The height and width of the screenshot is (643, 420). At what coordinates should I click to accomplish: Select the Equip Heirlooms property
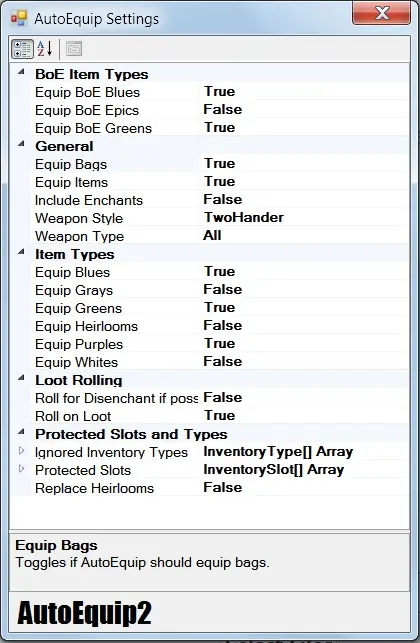tap(87, 327)
